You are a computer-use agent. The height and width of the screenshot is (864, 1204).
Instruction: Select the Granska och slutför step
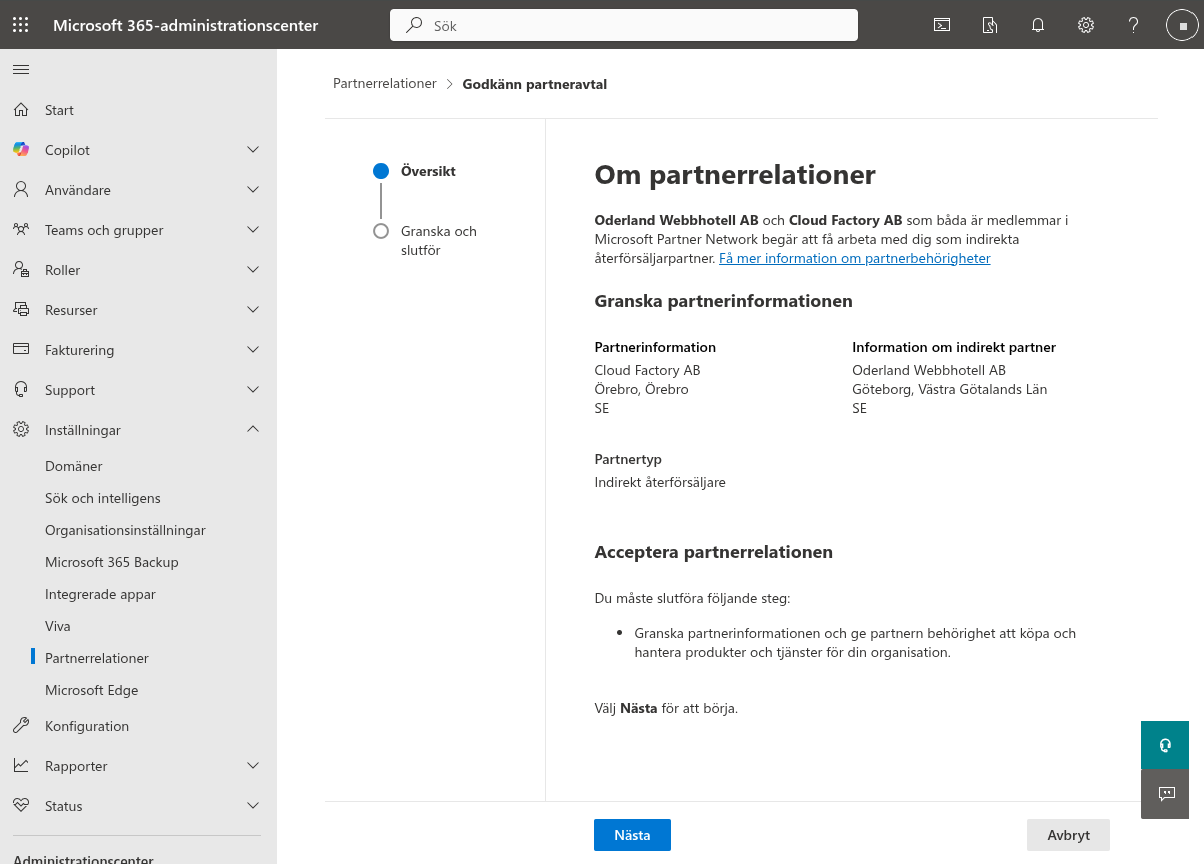click(x=438, y=240)
